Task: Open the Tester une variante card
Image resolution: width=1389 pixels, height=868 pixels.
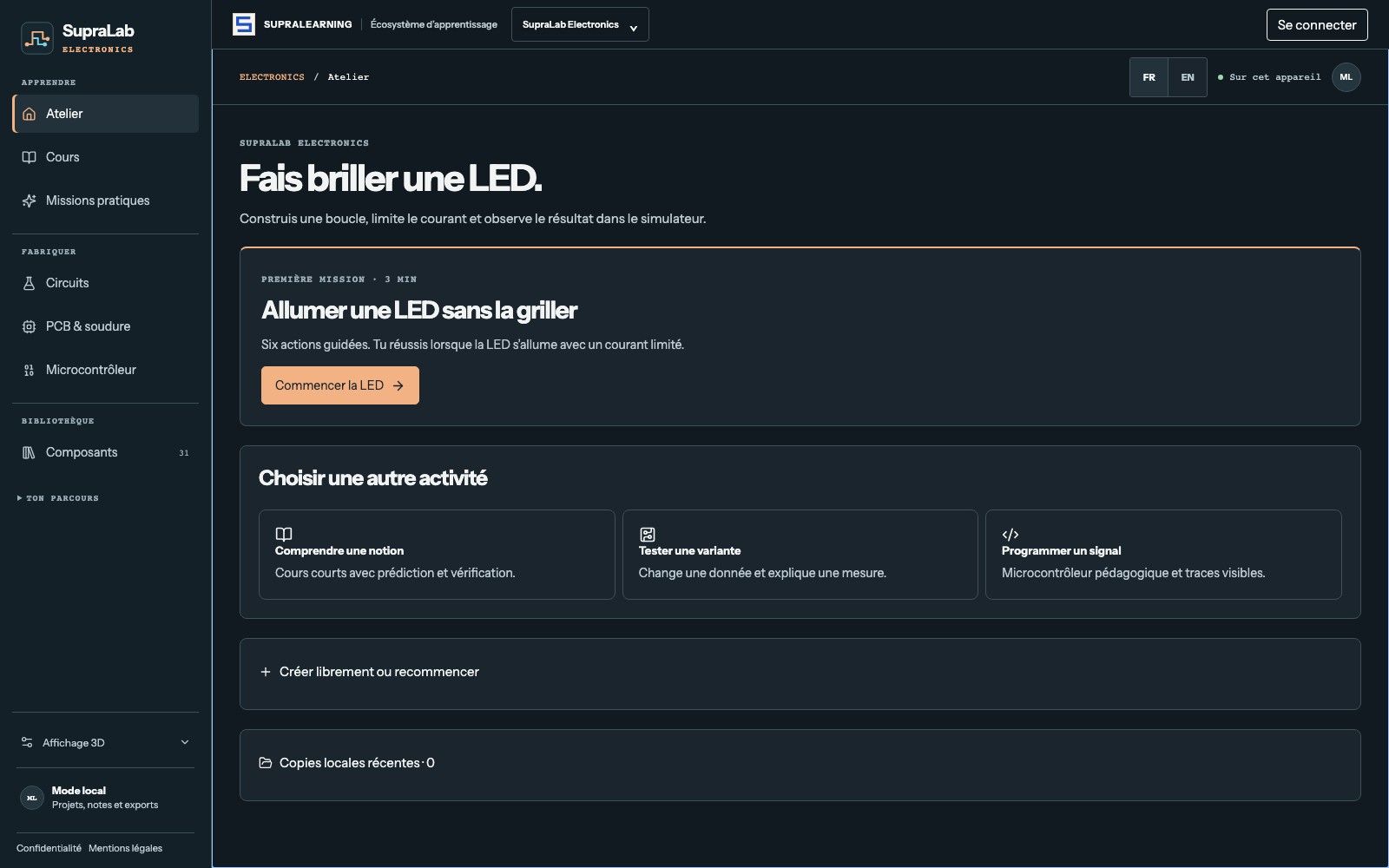Action: click(800, 555)
